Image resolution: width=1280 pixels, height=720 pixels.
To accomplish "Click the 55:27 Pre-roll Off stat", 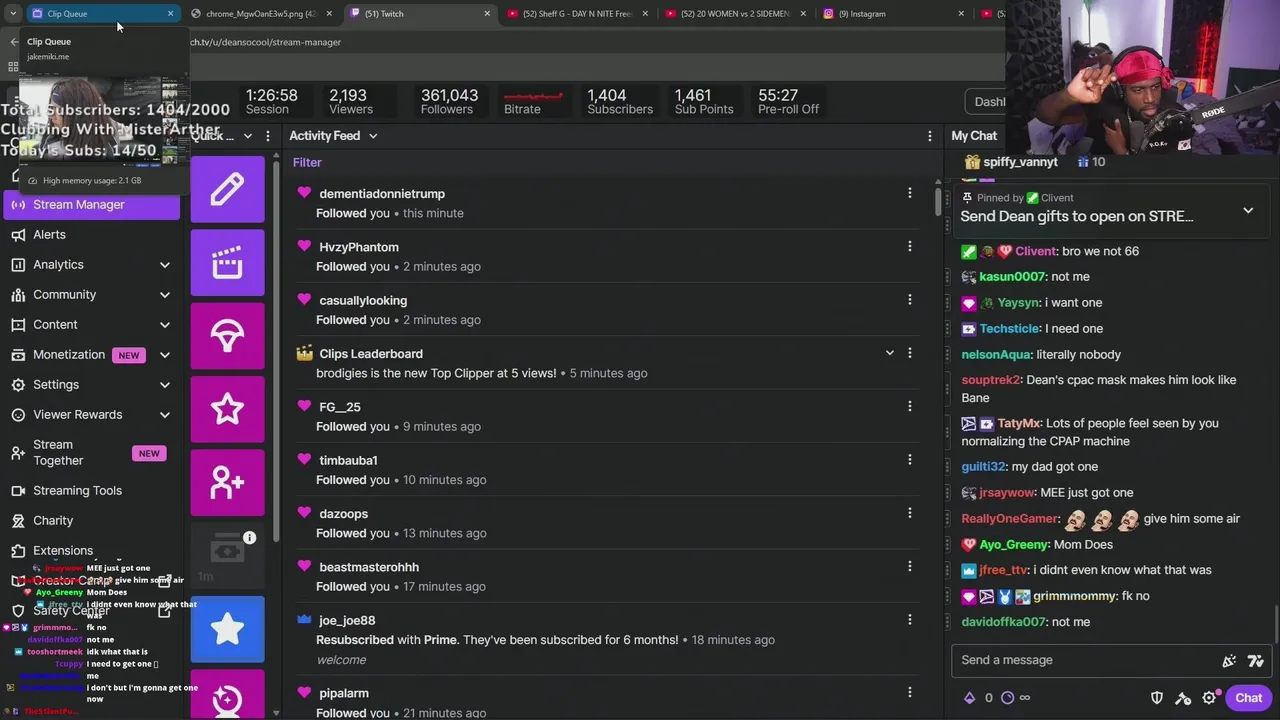I will coord(788,101).
